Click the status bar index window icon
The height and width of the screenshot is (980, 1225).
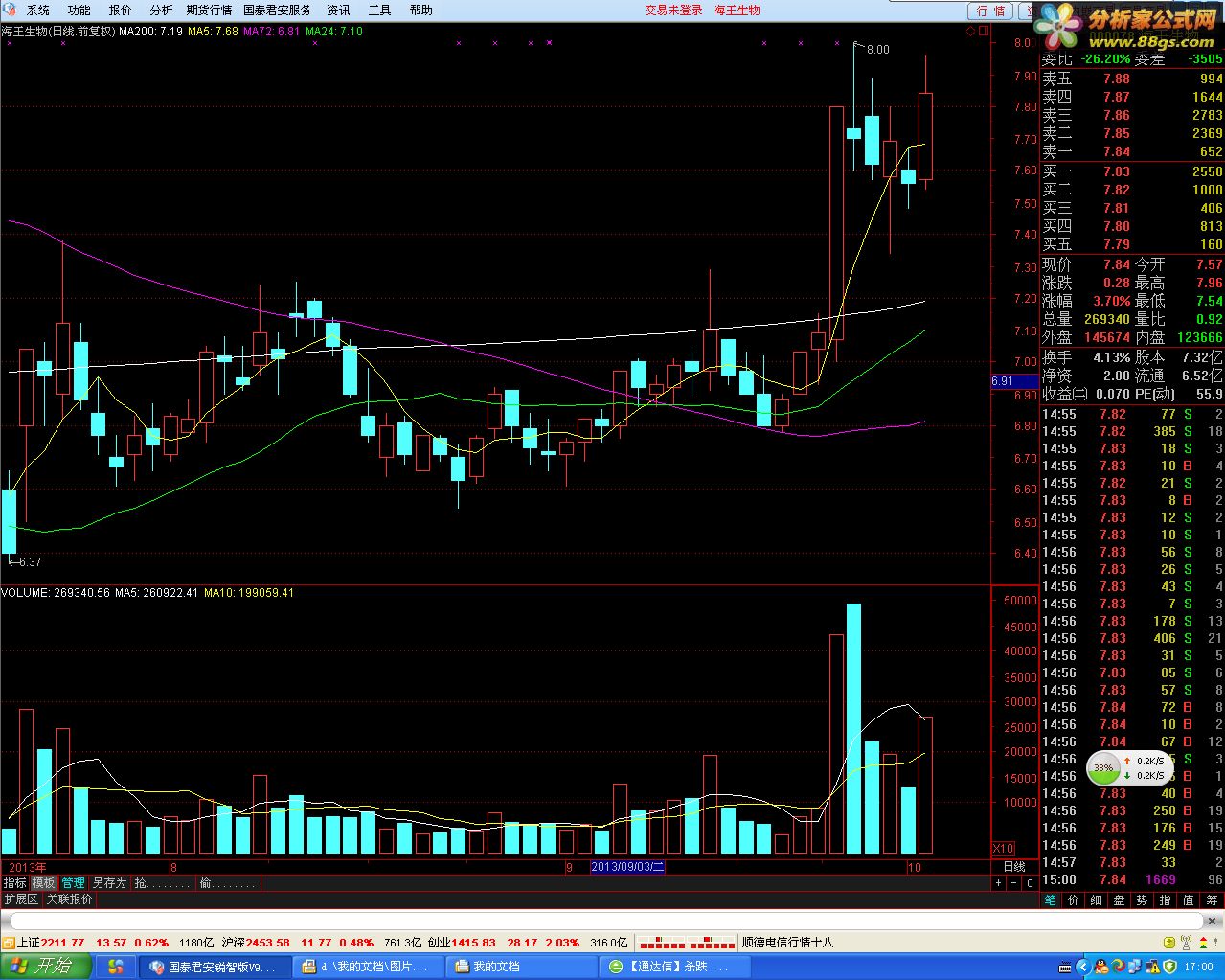coord(8,943)
